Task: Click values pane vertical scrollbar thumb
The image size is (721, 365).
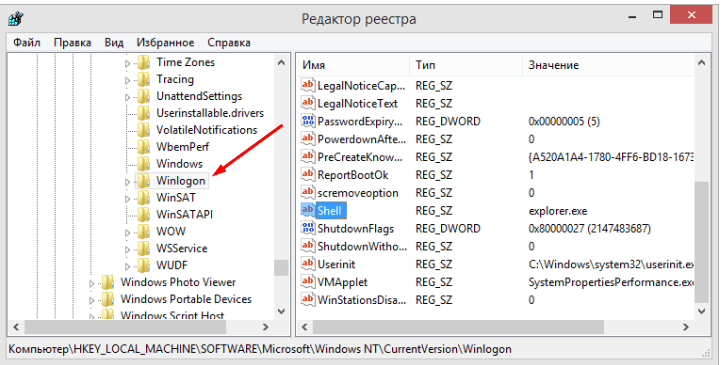Action: click(702, 242)
